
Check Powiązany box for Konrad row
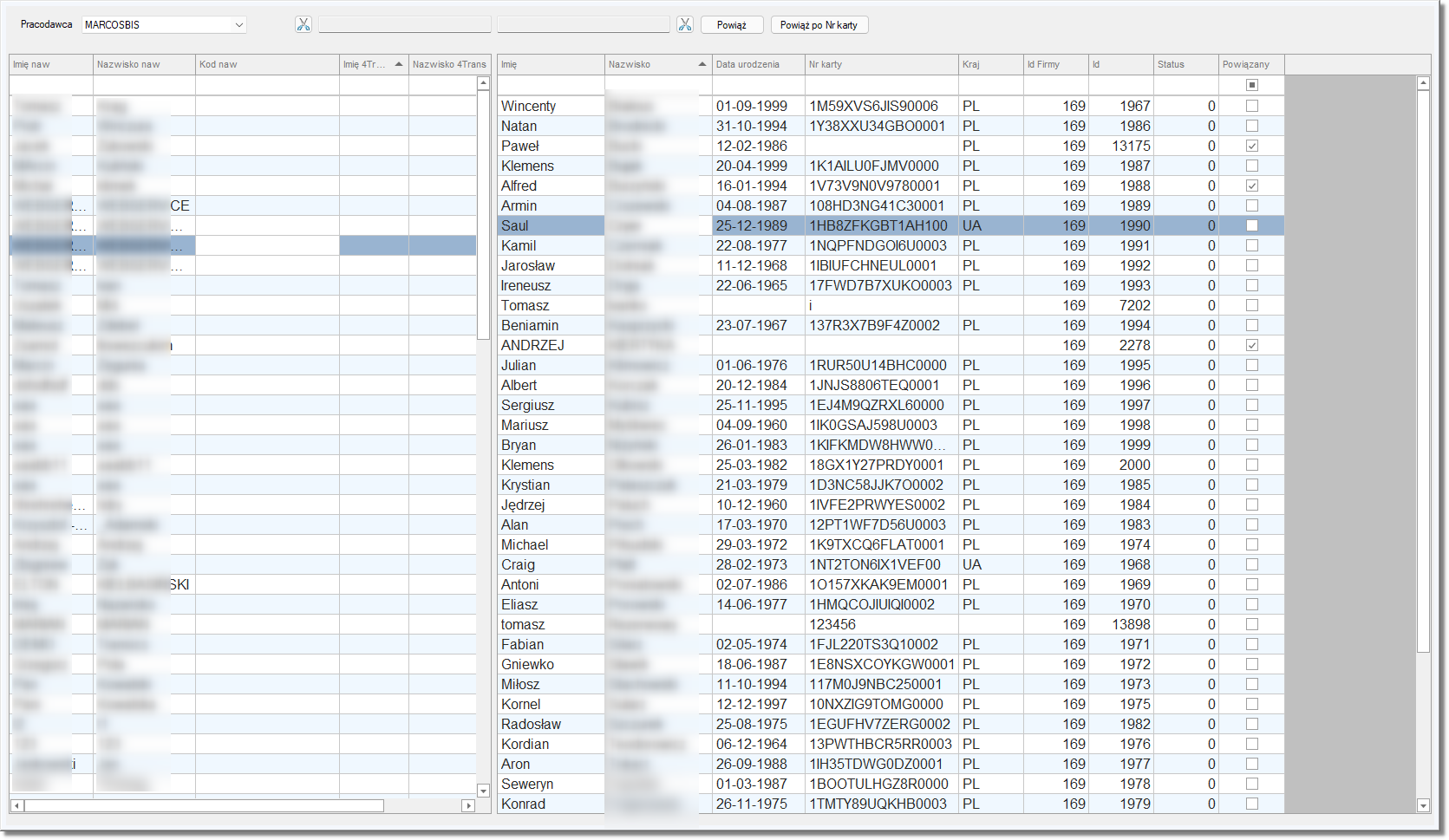coord(1251,804)
